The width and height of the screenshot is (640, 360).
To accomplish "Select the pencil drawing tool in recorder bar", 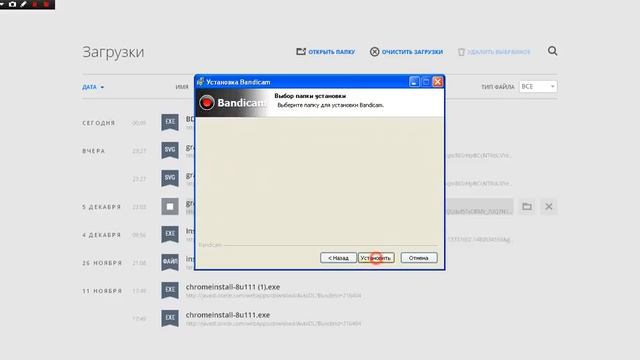I will pyautogui.click(x=23, y=4).
